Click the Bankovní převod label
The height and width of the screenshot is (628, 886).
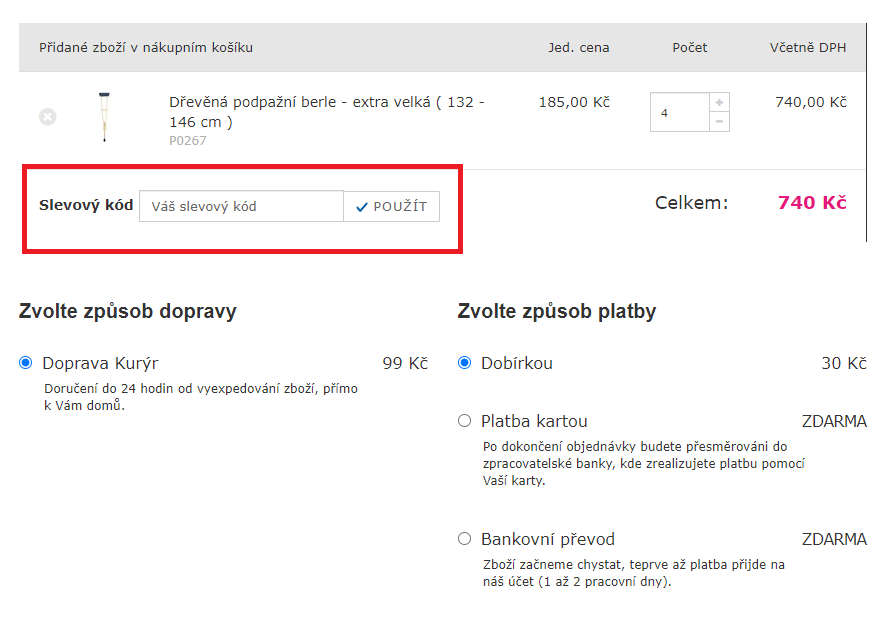tap(548, 539)
